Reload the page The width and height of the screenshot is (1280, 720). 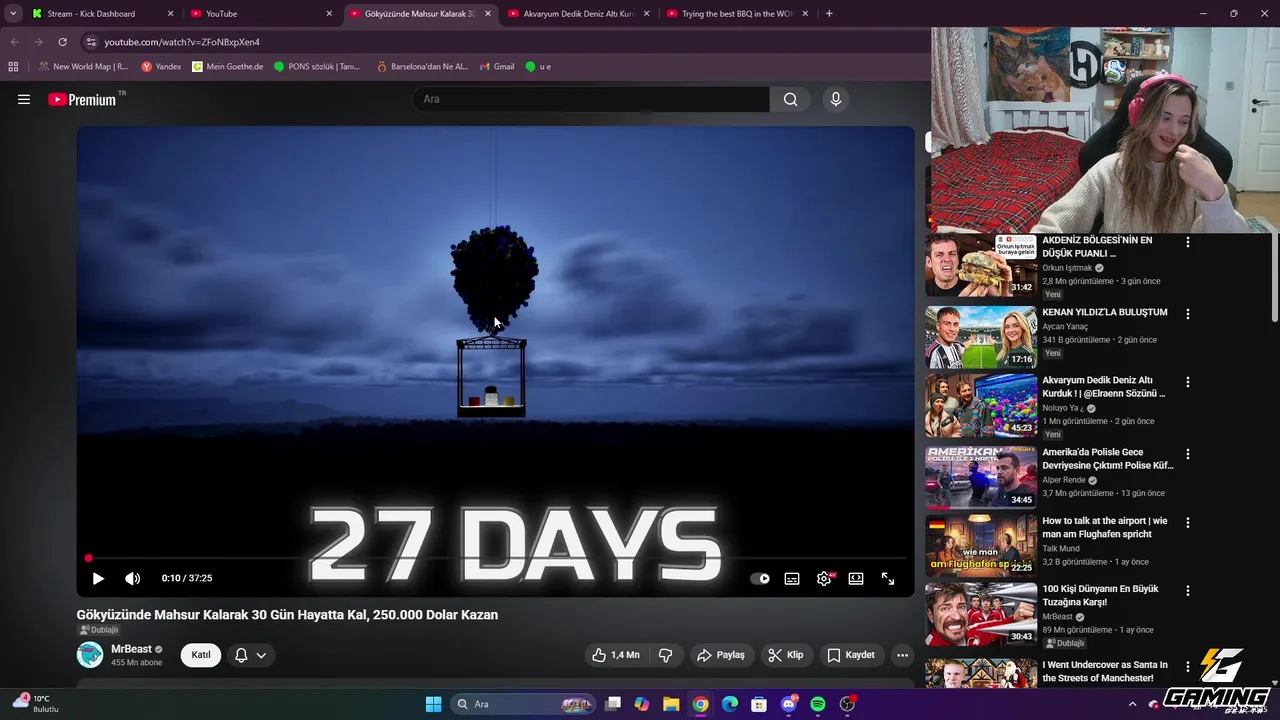62,42
